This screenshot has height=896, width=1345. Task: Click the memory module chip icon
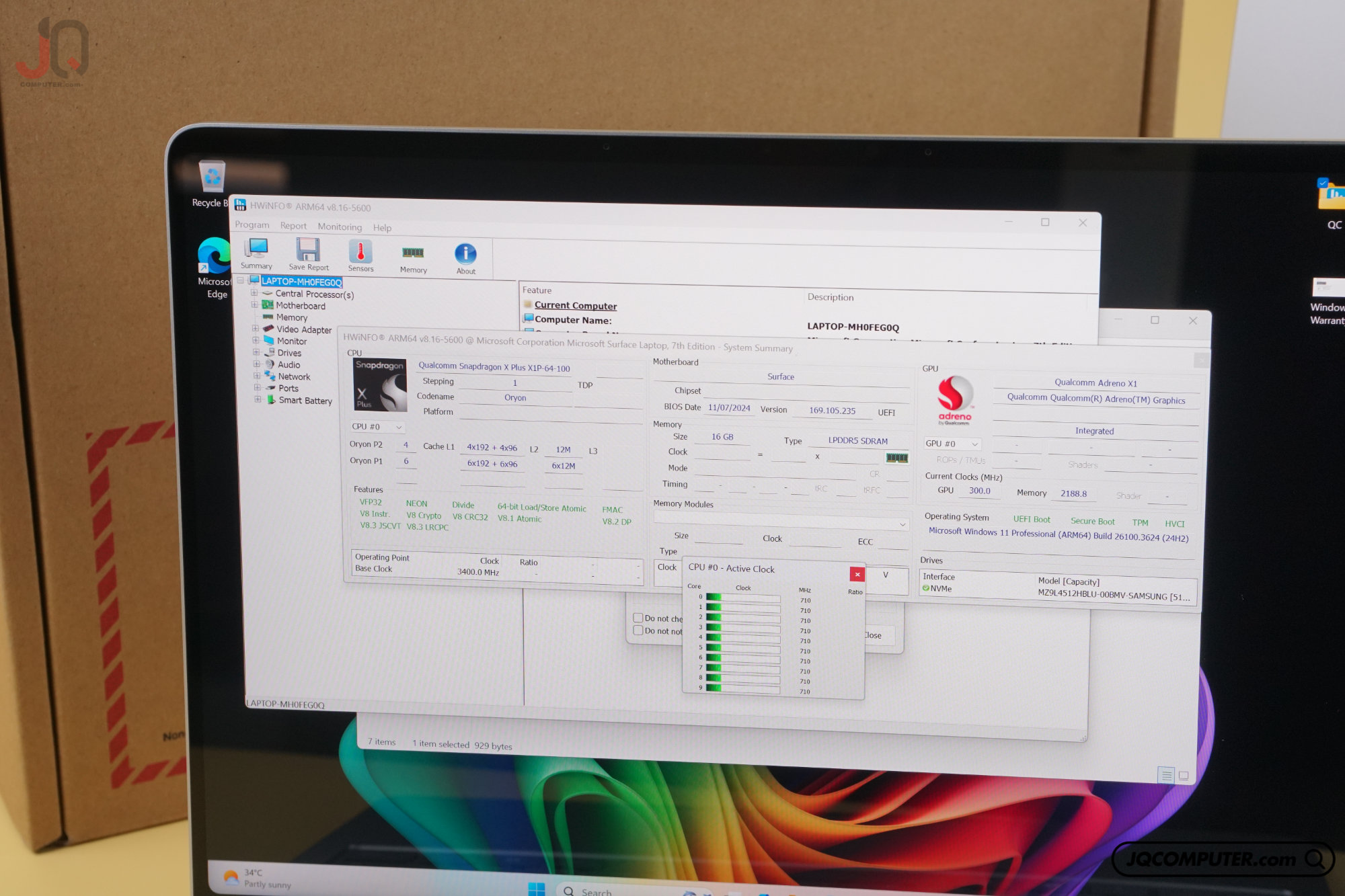pyautogui.click(x=897, y=458)
